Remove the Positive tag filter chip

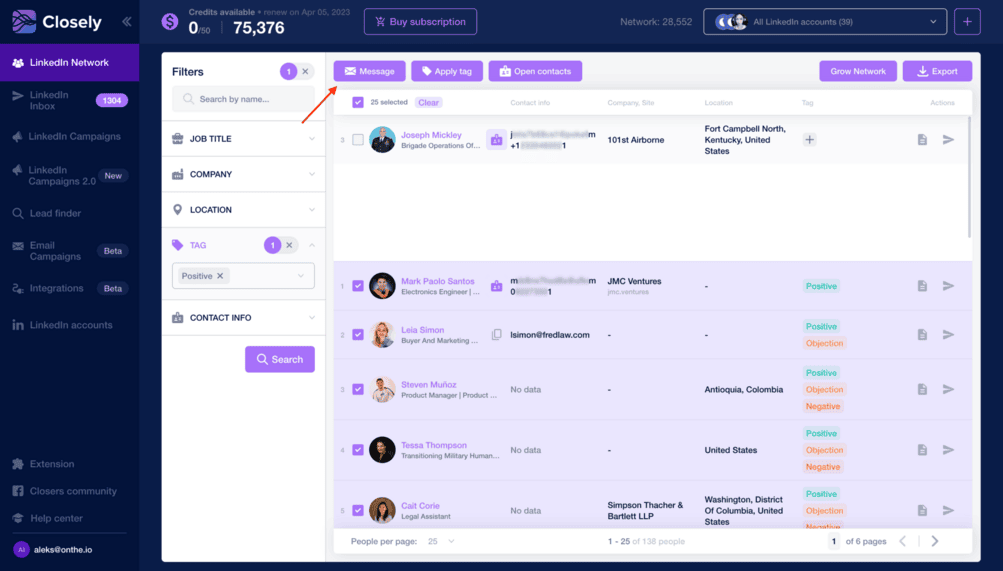pos(221,276)
